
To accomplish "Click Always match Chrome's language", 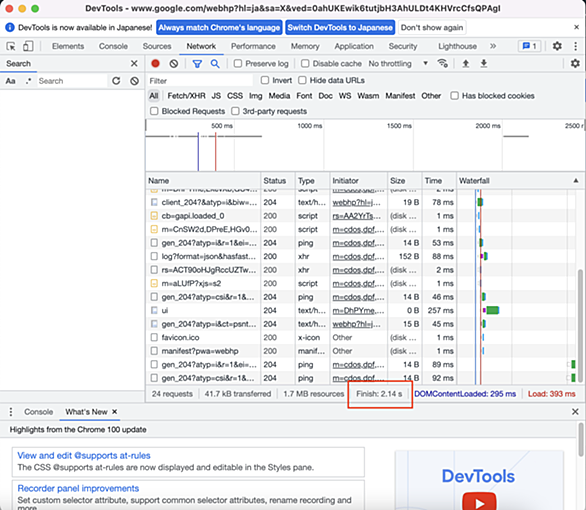I will pos(219,28).
